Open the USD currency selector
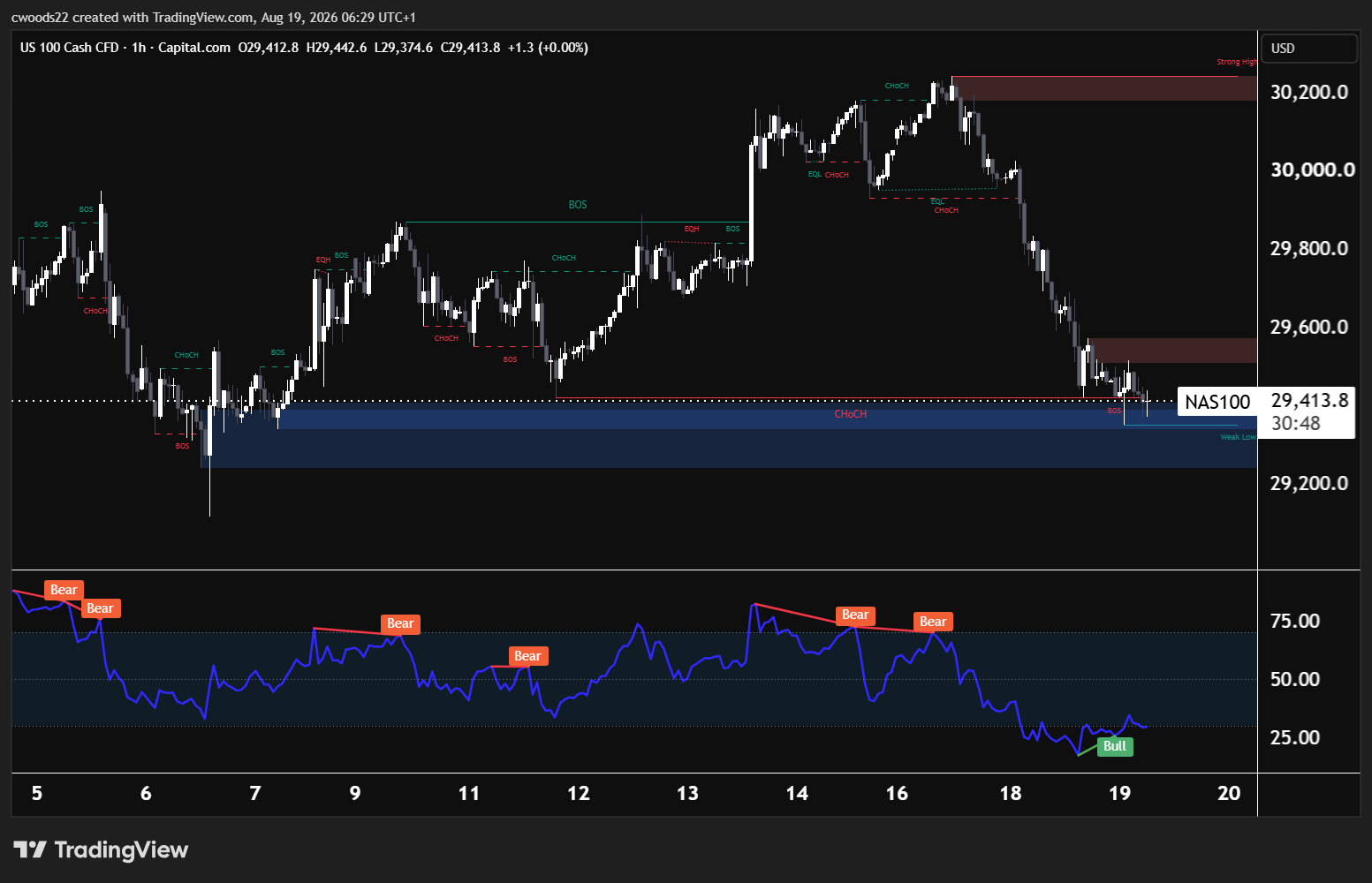This screenshot has height=883, width=1372. point(1309,49)
